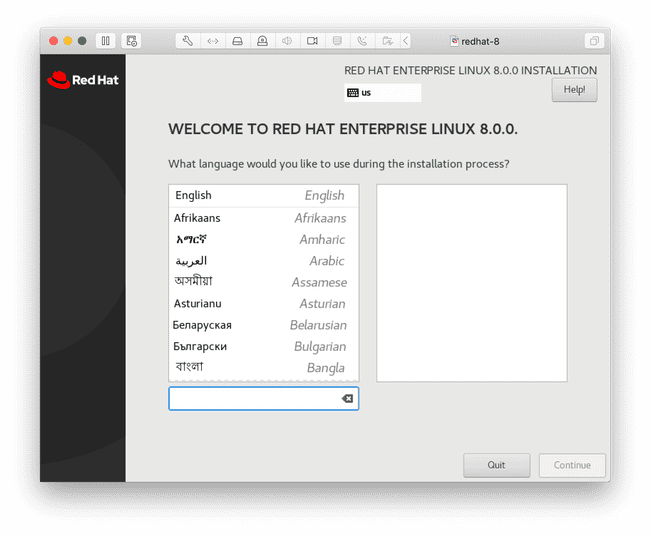Select English language

264,195
